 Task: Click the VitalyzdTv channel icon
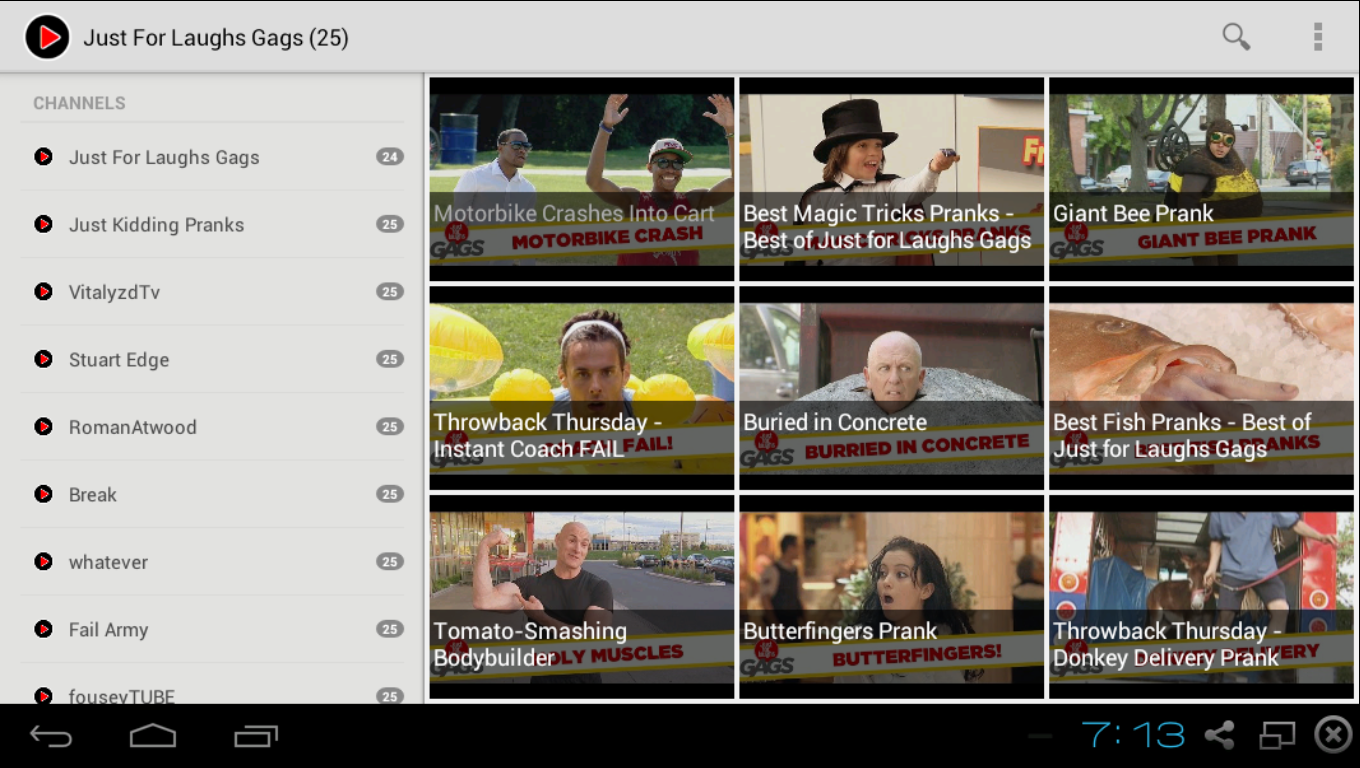tap(43, 291)
